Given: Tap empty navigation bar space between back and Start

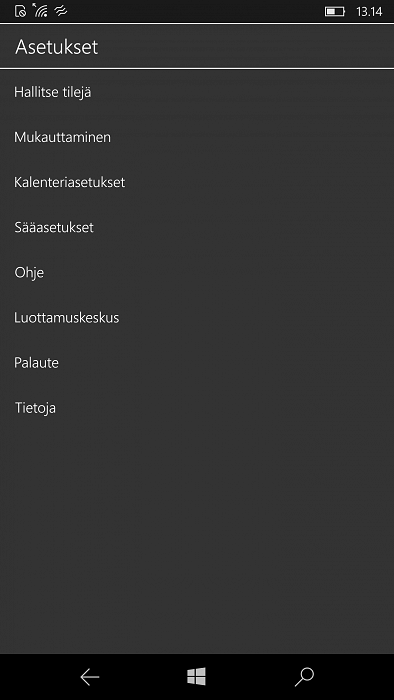Looking at the screenshot, I should coord(143,677).
